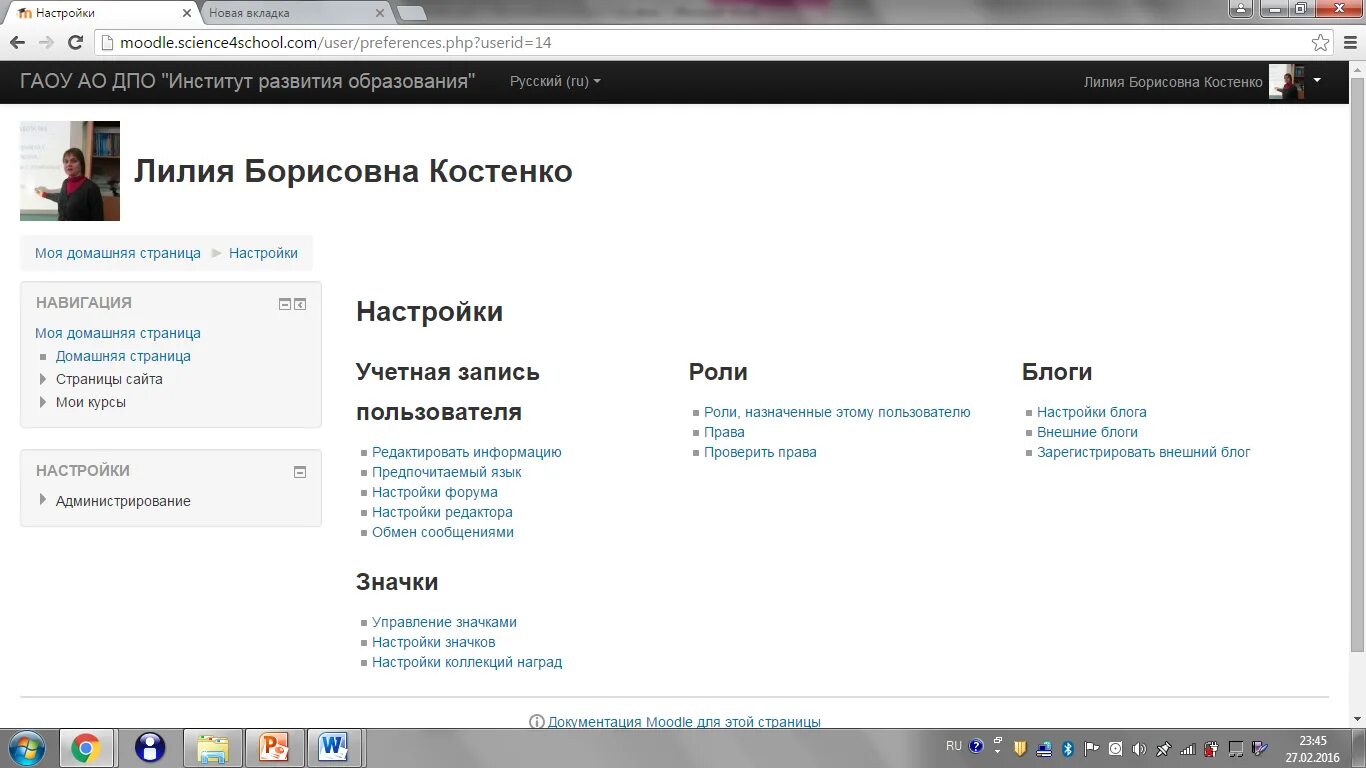
Task: Open Проверить права link
Action: point(760,452)
